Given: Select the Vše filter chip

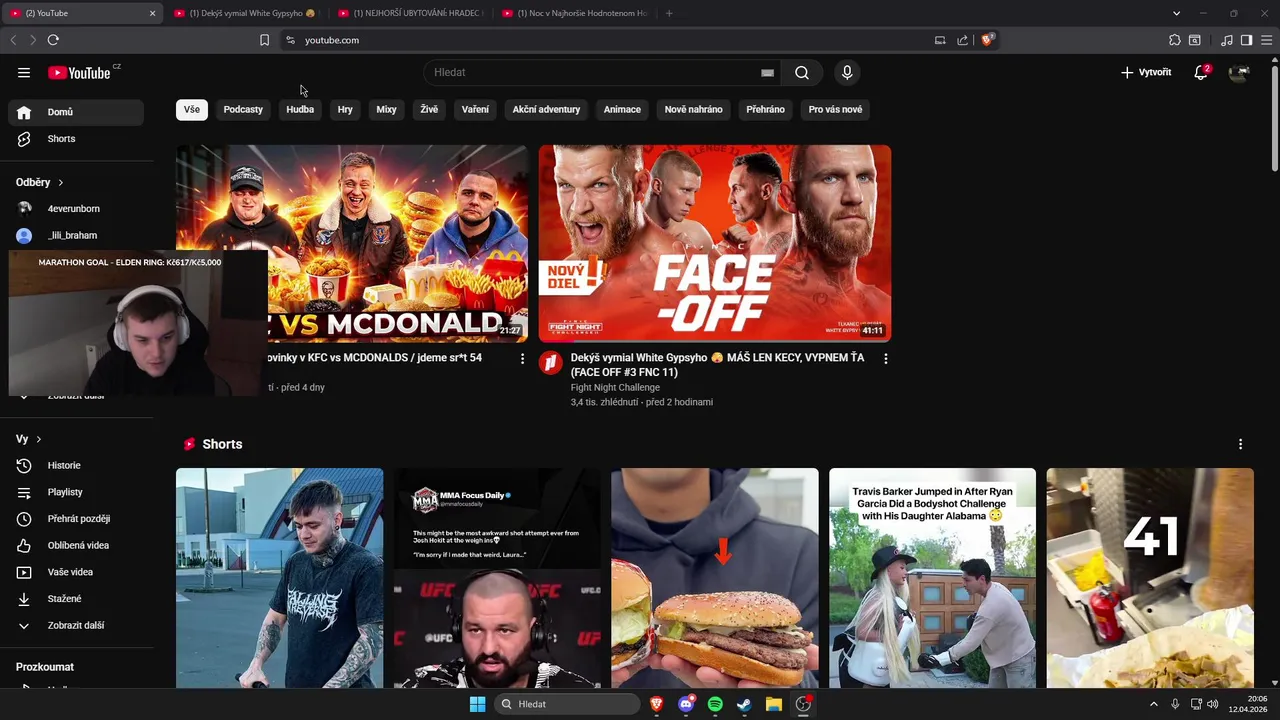Looking at the screenshot, I should [x=192, y=109].
